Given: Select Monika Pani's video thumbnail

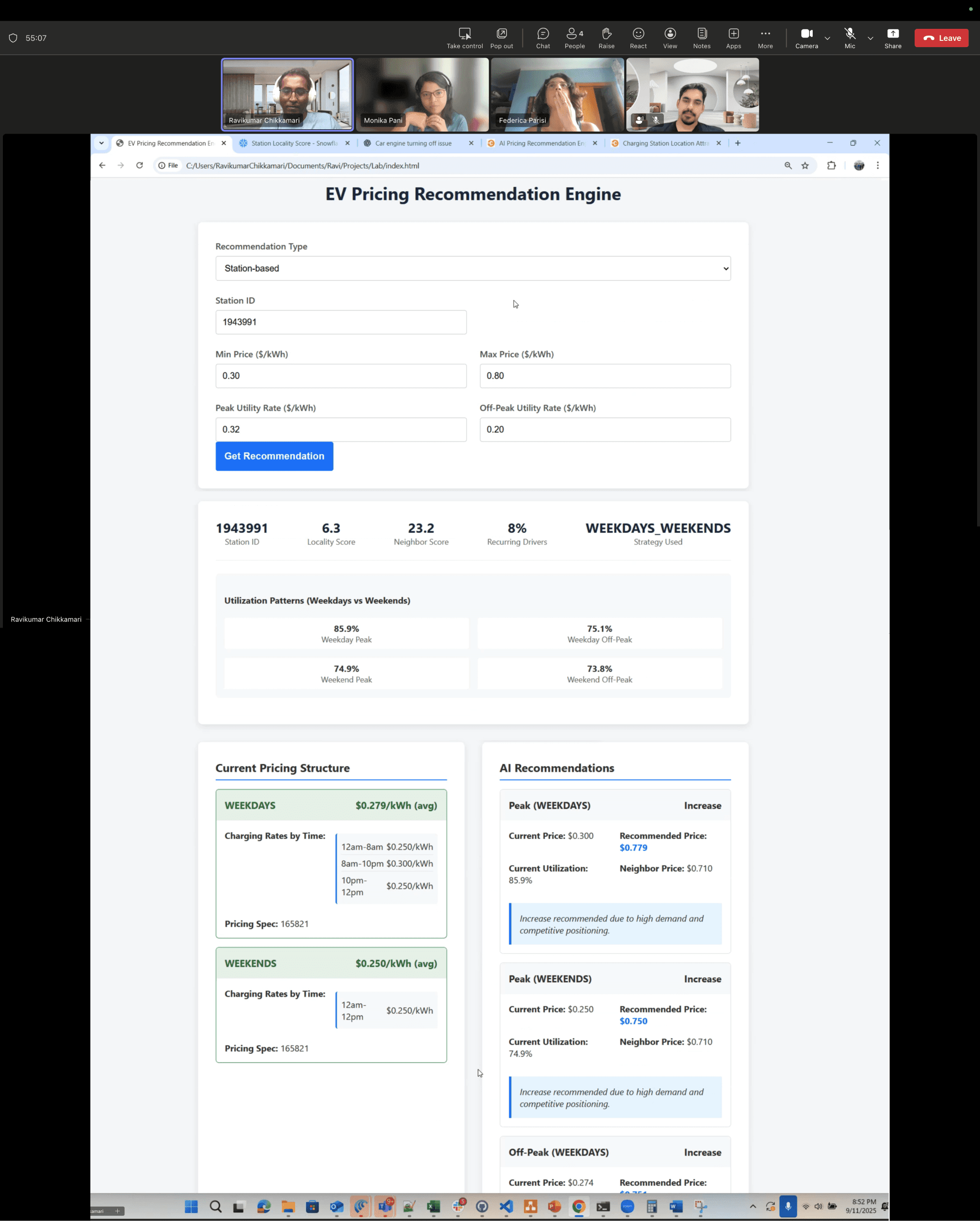Looking at the screenshot, I should pyautogui.click(x=422, y=95).
